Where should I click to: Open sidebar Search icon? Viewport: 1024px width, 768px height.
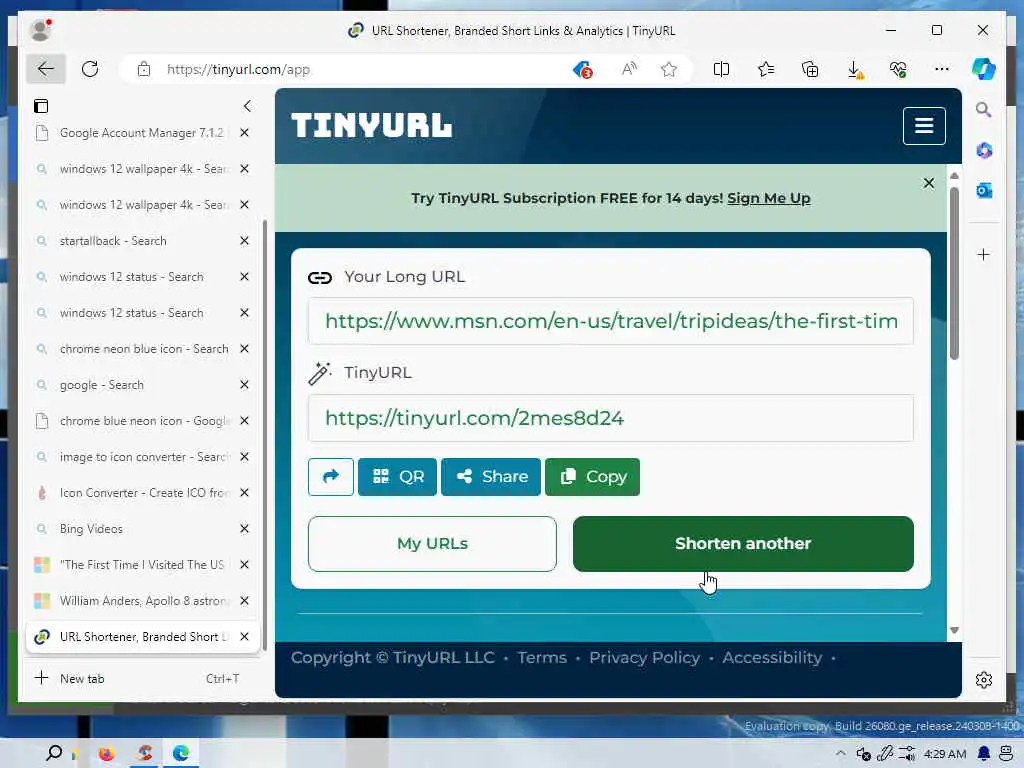pos(984,110)
